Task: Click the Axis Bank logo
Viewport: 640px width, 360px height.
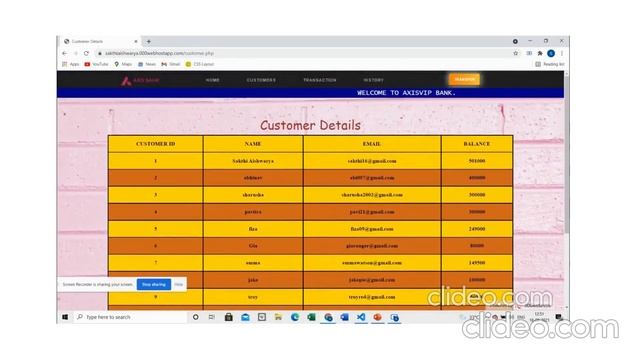Action: click(140, 80)
